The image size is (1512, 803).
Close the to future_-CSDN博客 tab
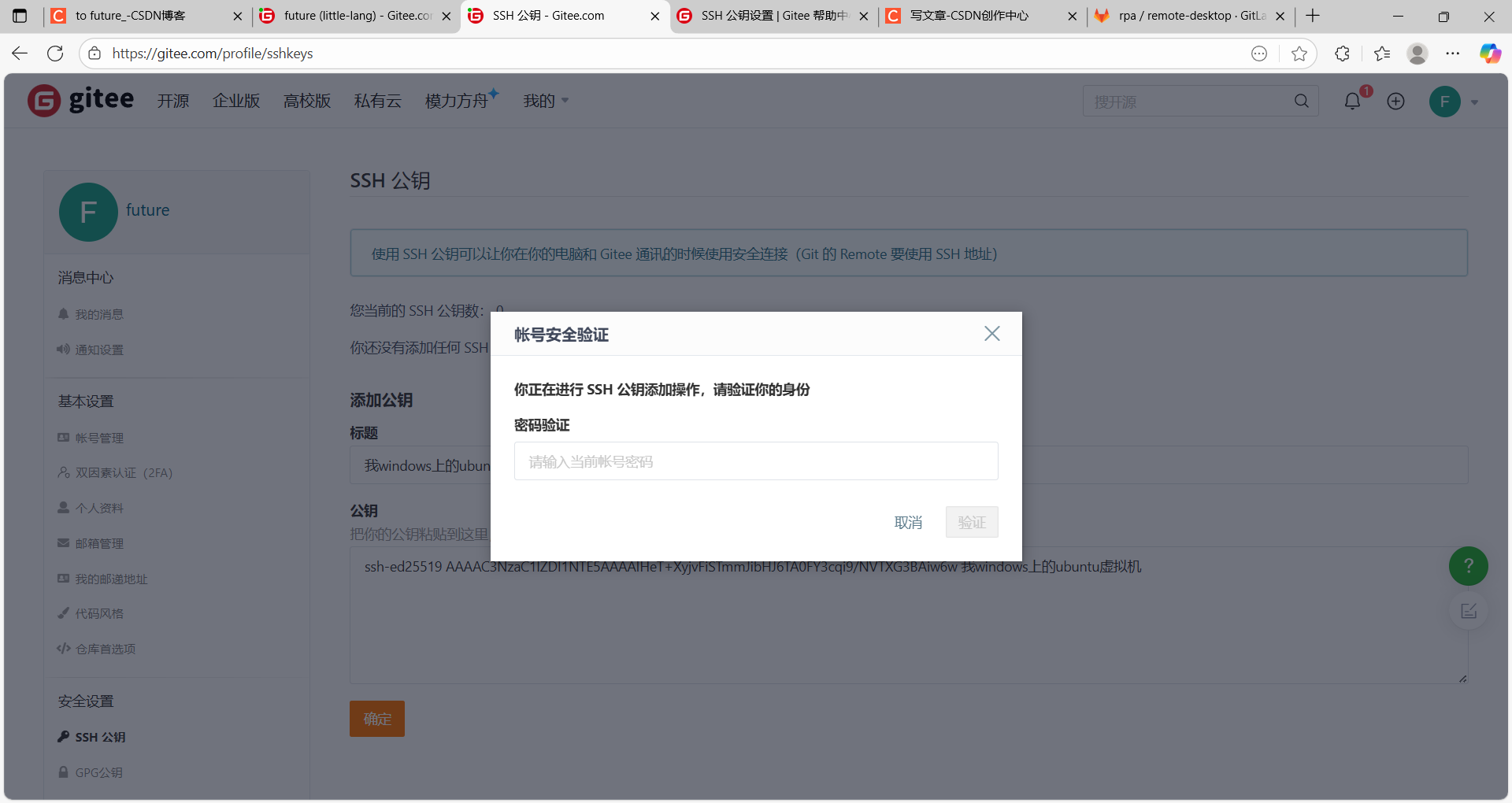click(x=238, y=16)
